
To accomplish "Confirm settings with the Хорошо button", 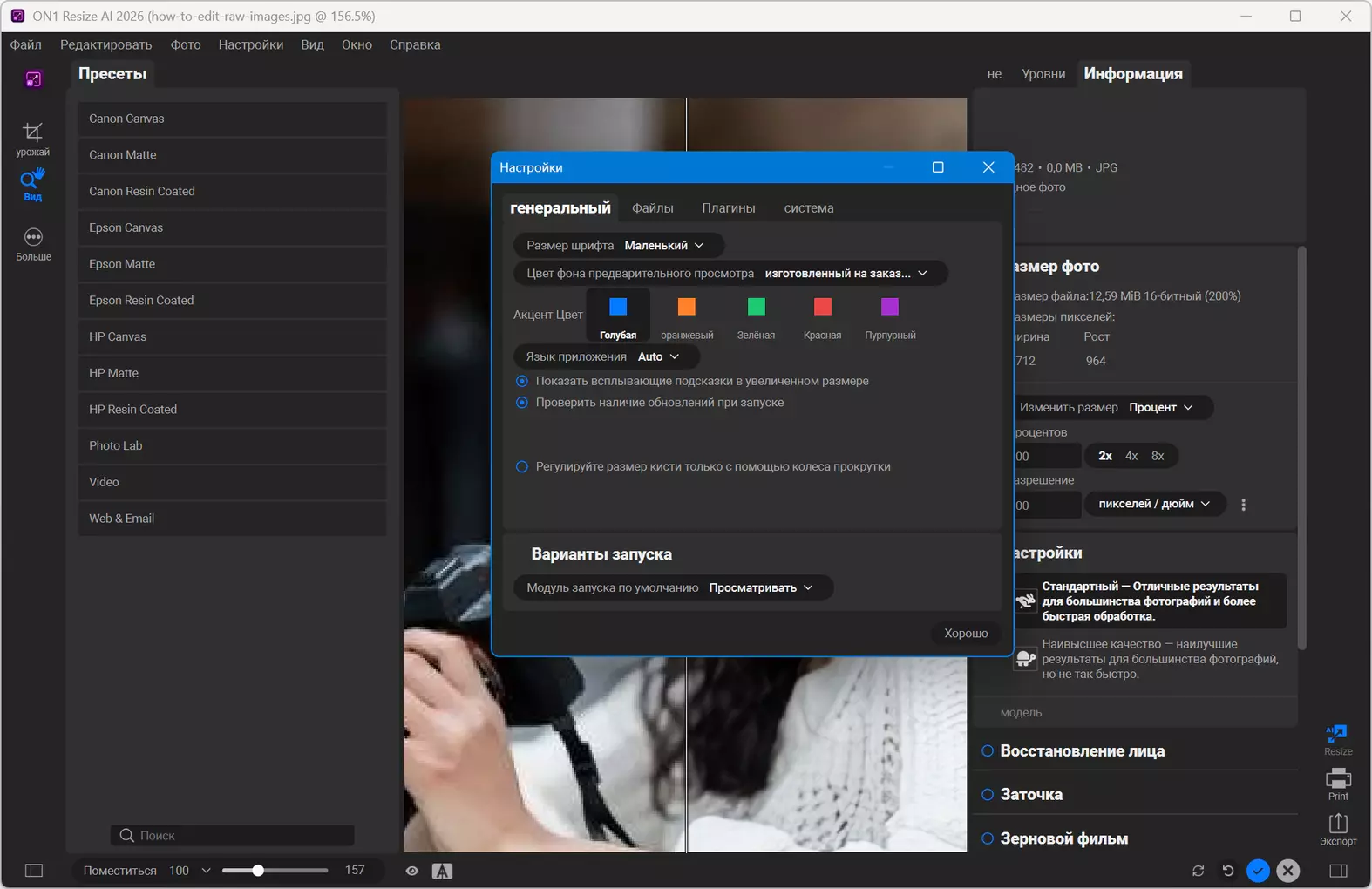I will [x=966, y=633].
